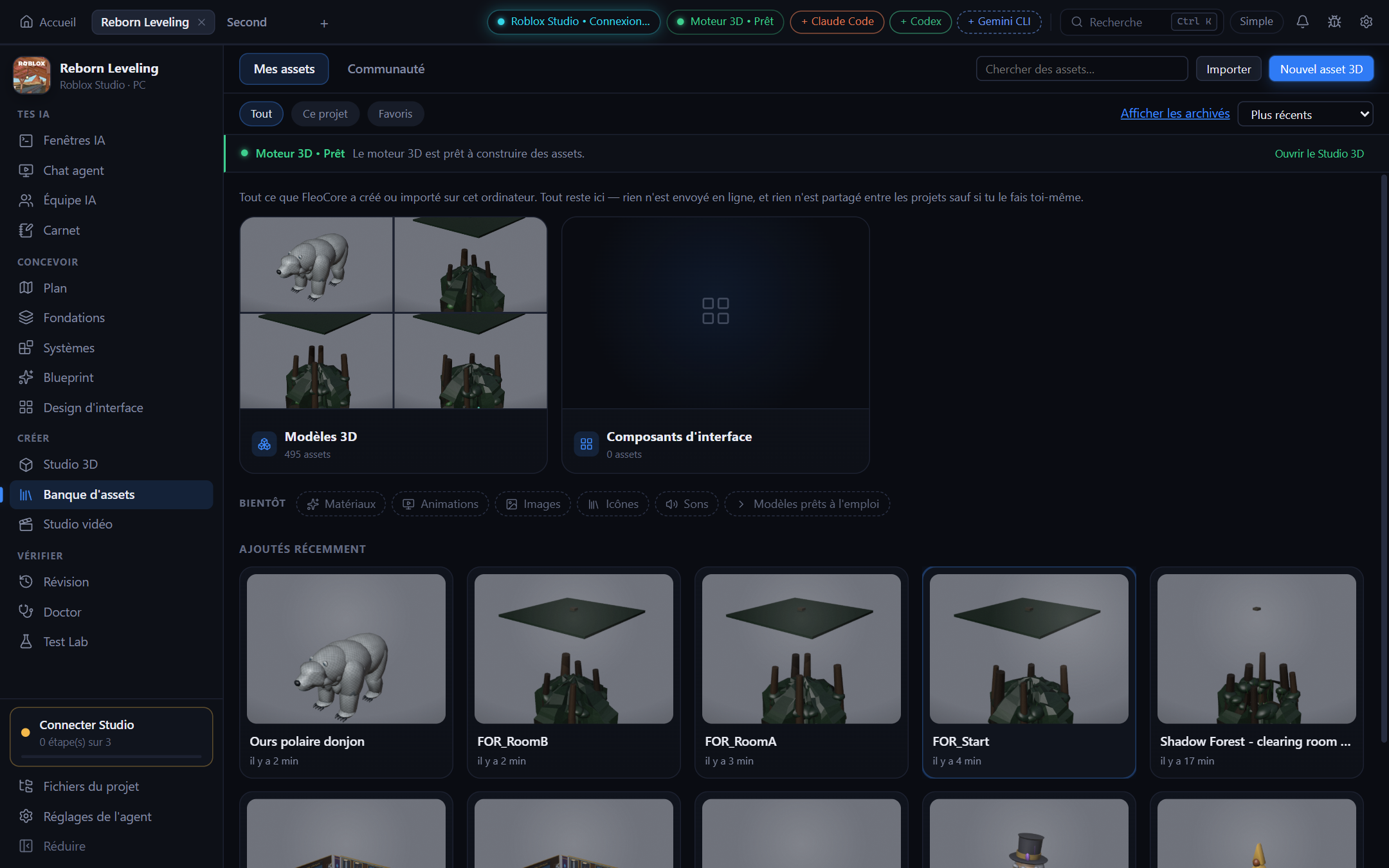1389x868 pixels.
Task: Toggle Simple mode button
Action: (x=1256, y=22)
